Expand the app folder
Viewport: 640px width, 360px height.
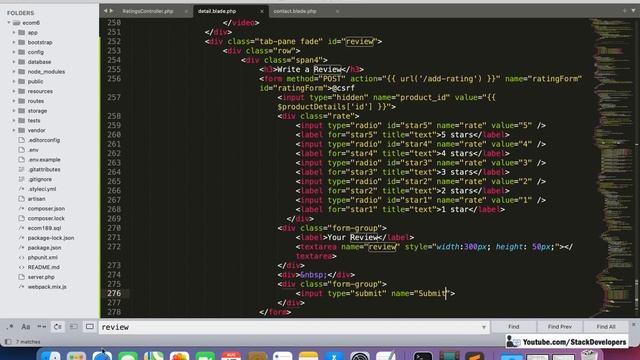tap(14, 33)
